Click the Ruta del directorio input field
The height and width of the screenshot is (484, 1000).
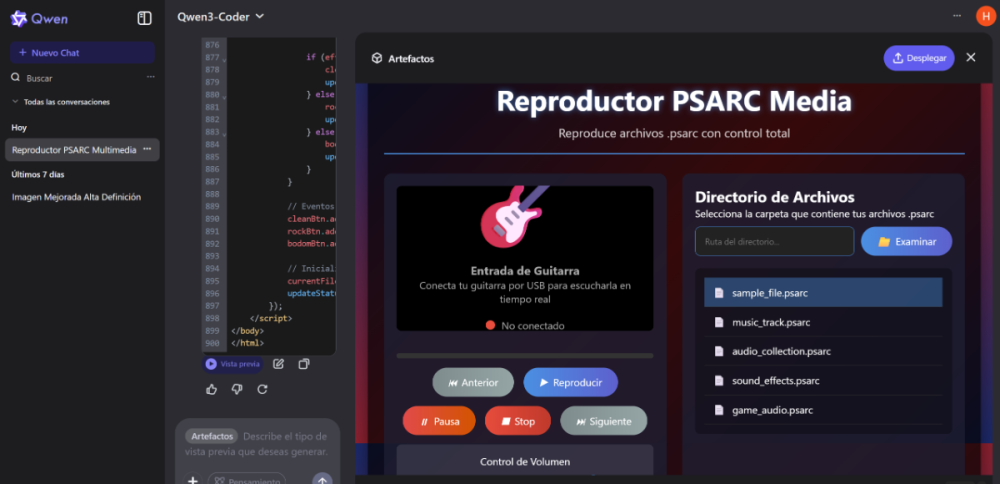point(774,241)
